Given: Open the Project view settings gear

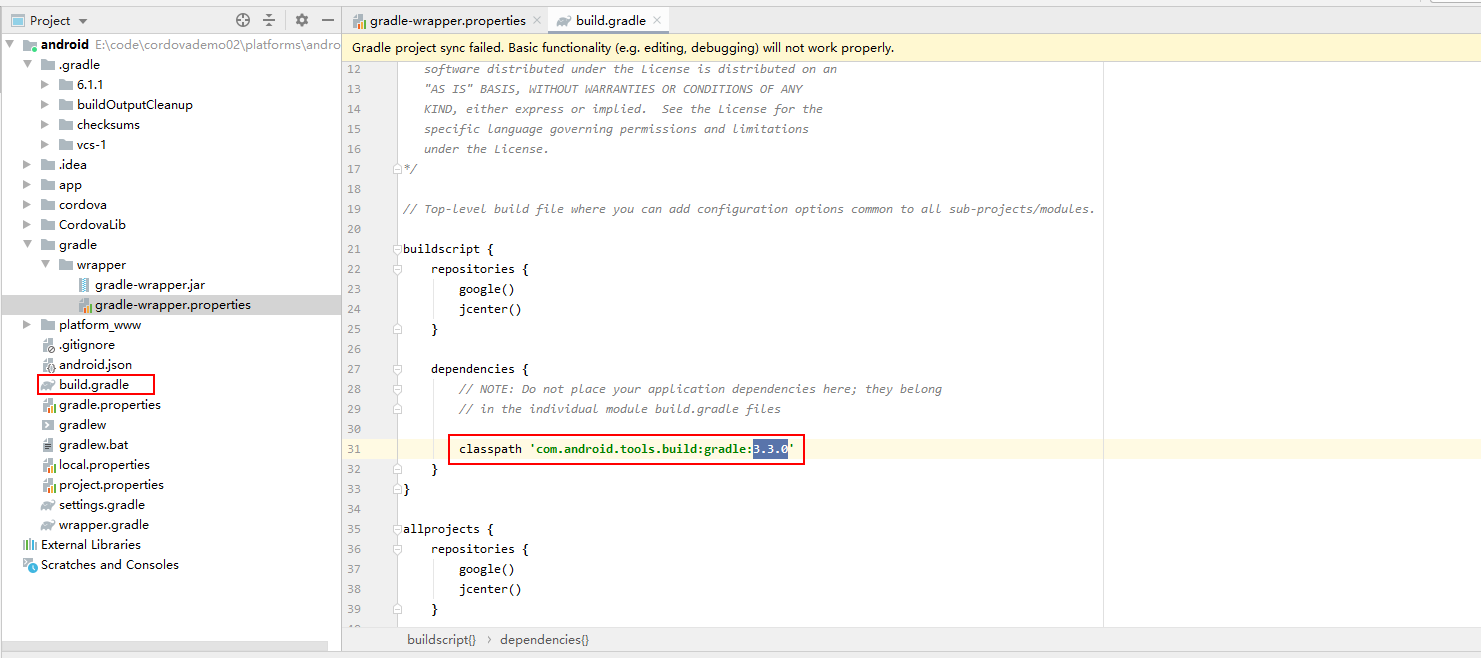Looking at the screenshot, I should pyautogui.click(x=302, y=20).
